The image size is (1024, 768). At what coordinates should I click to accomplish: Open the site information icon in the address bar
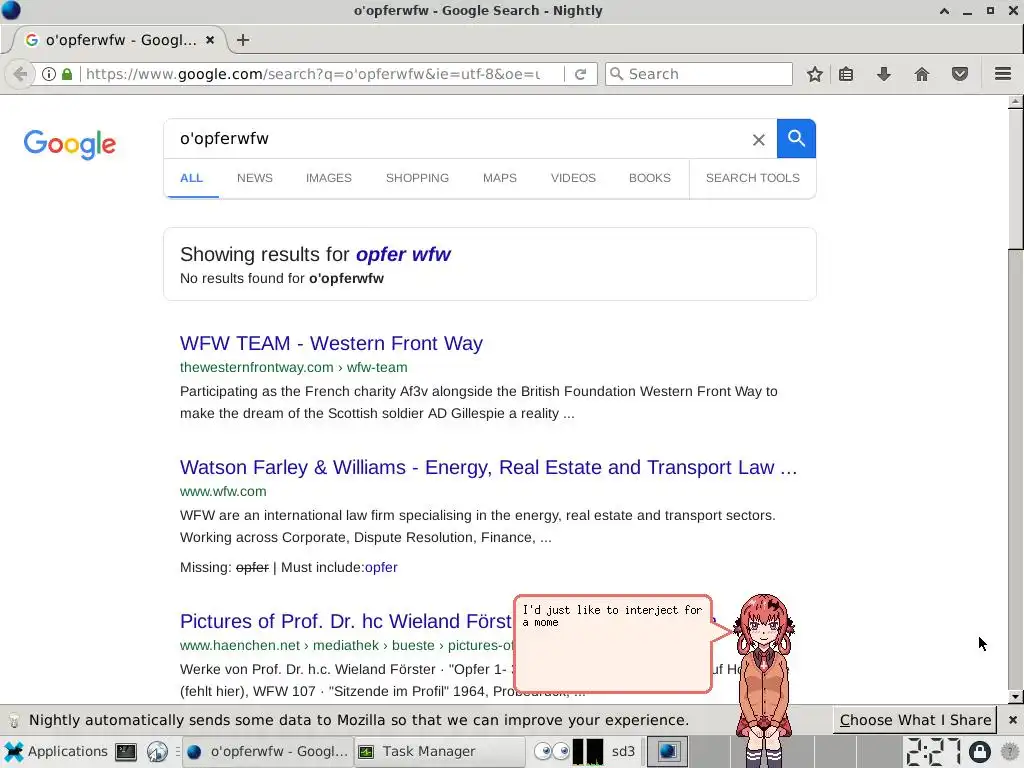49,74
